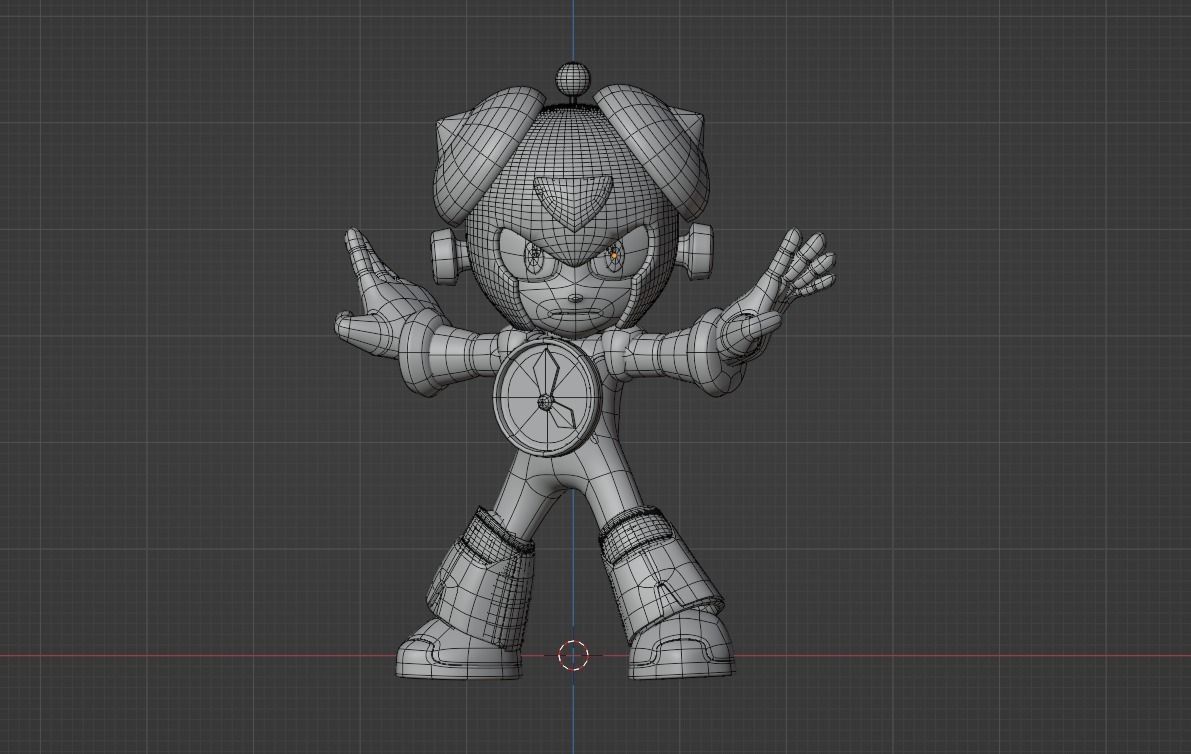The height and width of the screenshot is (754, 1191).
Task: Click the 3D cursor at the world origin
Action: (573, 655)
